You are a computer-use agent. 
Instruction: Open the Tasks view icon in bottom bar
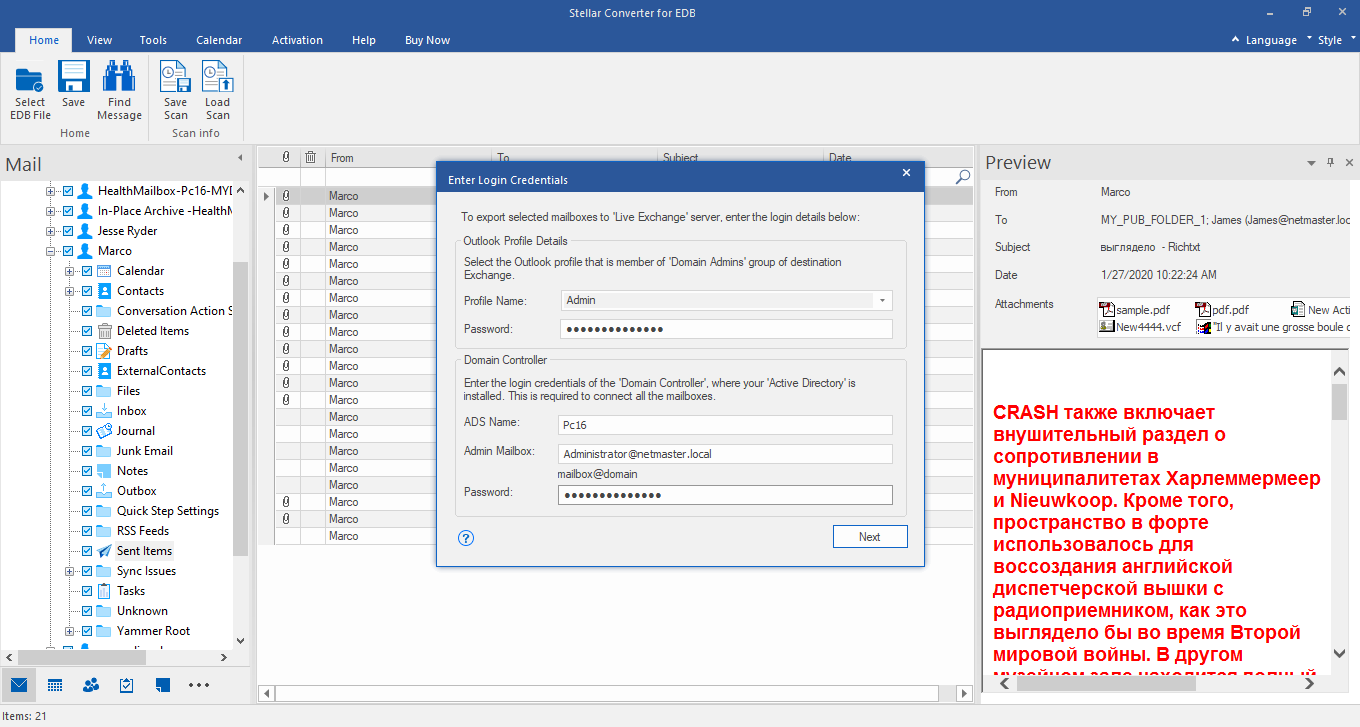tap(127, 685)
